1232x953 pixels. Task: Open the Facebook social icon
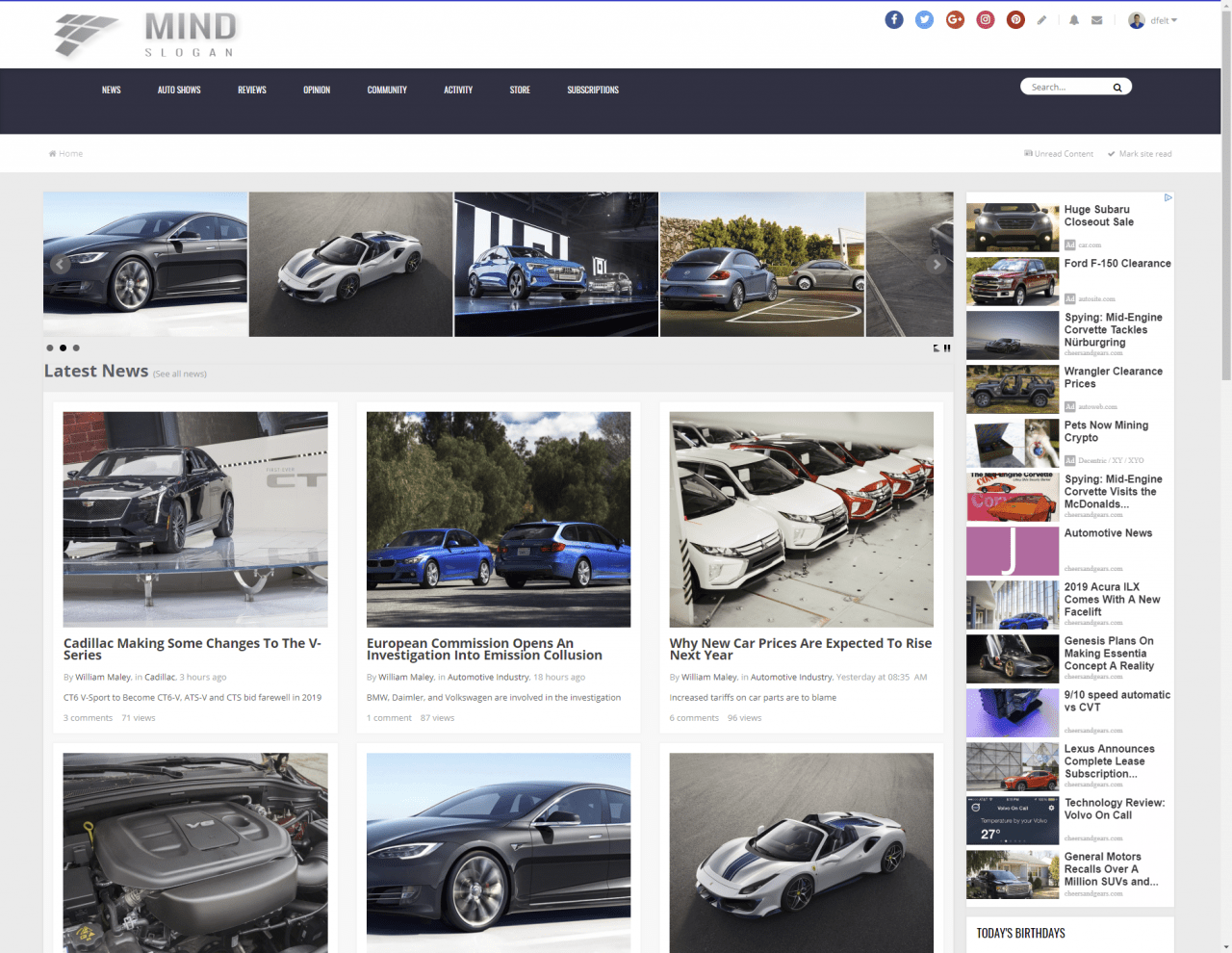click(894, 20)
